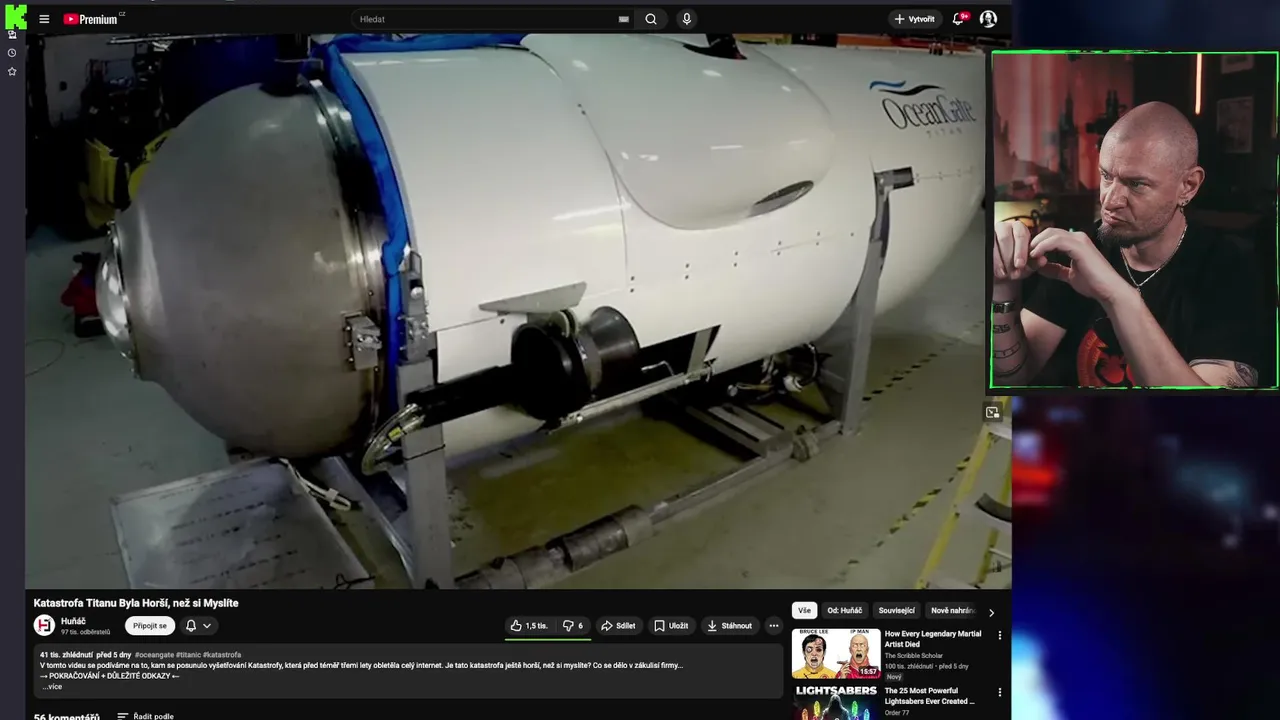
Task: Click the #katastrofa hashtag
Action: coord(222,655)
